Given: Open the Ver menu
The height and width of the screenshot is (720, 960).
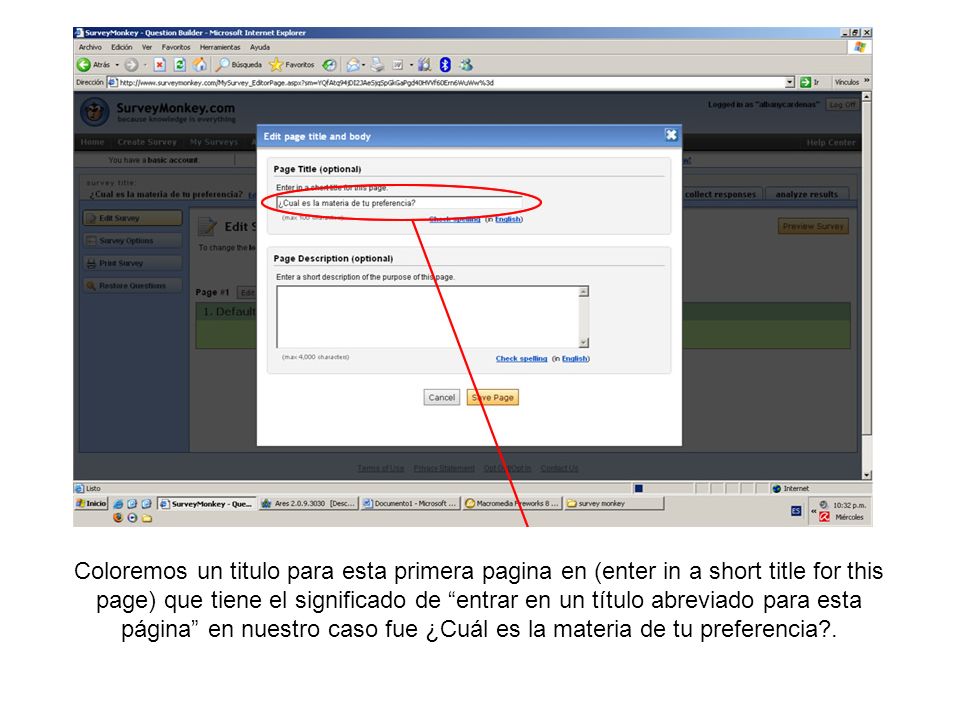Looking at the screenshot, I should point(147,47).
